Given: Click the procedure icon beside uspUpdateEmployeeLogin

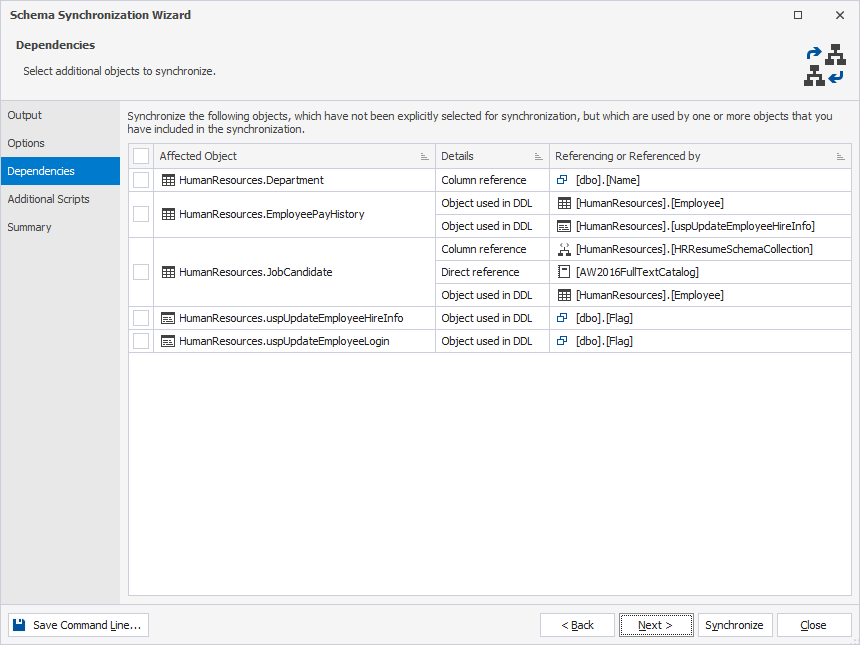Looking at the screenshot, I should (x=166, y=341).
